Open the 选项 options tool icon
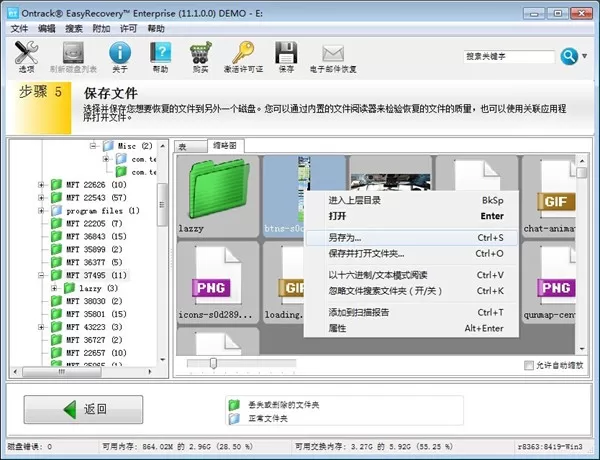 coord(26,53)
